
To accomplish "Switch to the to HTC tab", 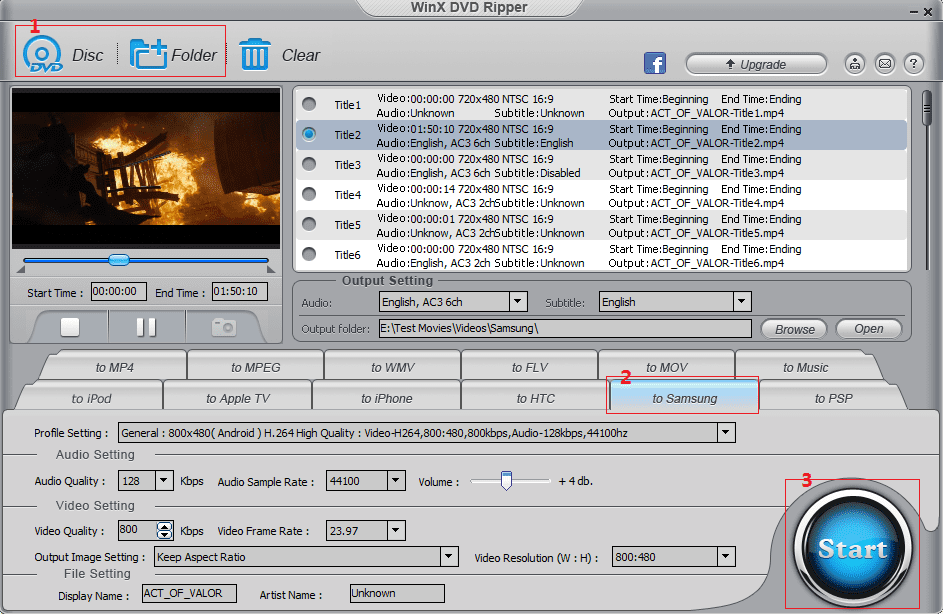I will point(535,398).
